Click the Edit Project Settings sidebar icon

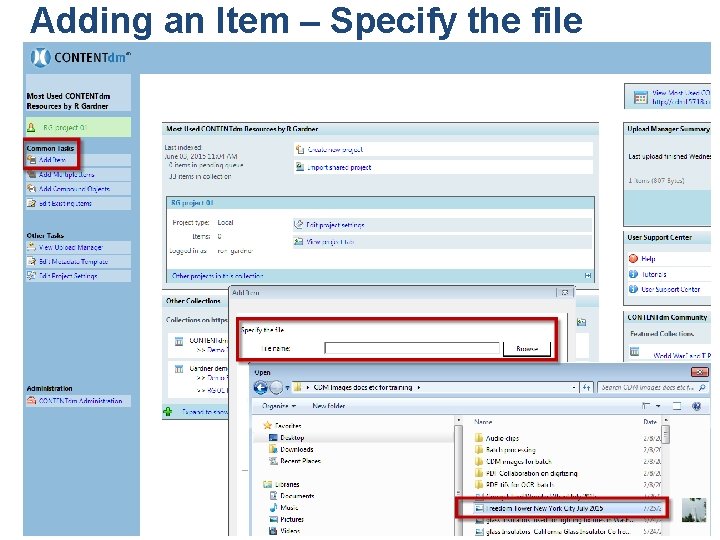(31, 276)
